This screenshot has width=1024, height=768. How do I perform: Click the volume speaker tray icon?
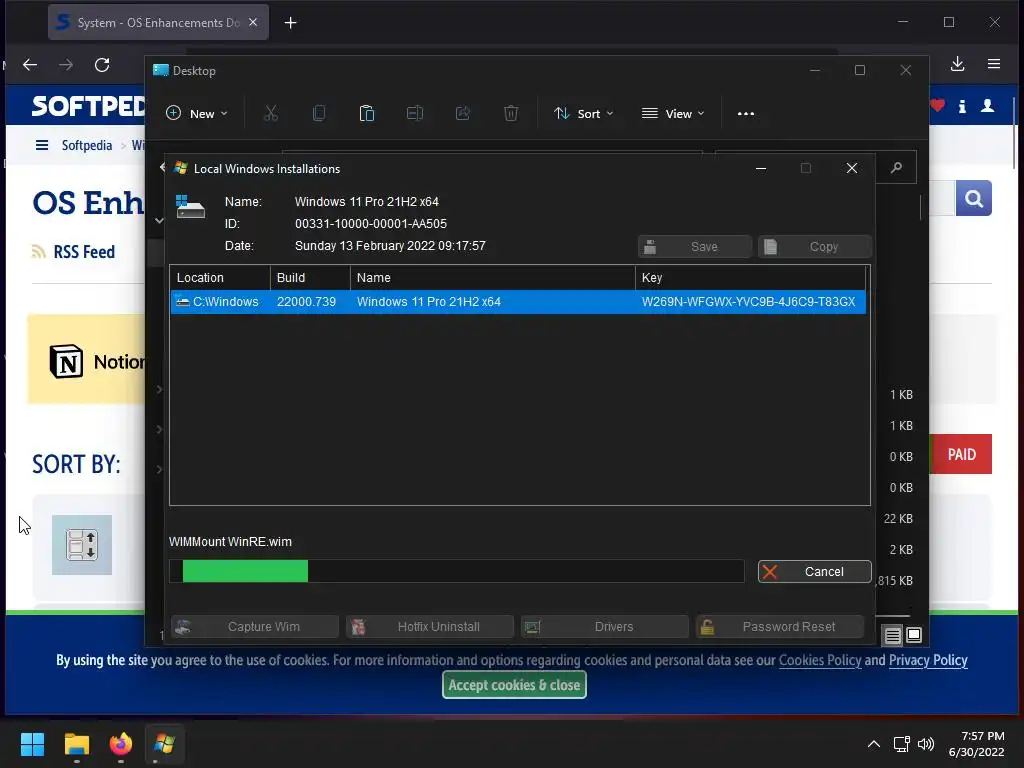pyautogui.click(x=925, y=744)
